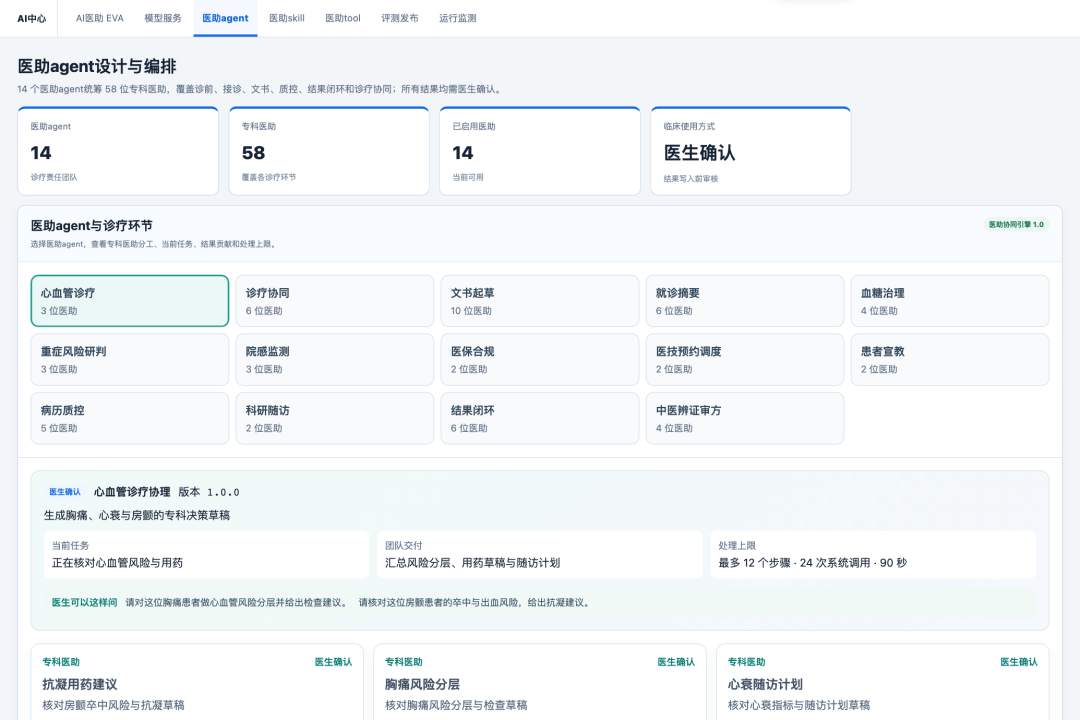
Task: Click the 医助agent count summary card
Action: [x=118, y=151]
